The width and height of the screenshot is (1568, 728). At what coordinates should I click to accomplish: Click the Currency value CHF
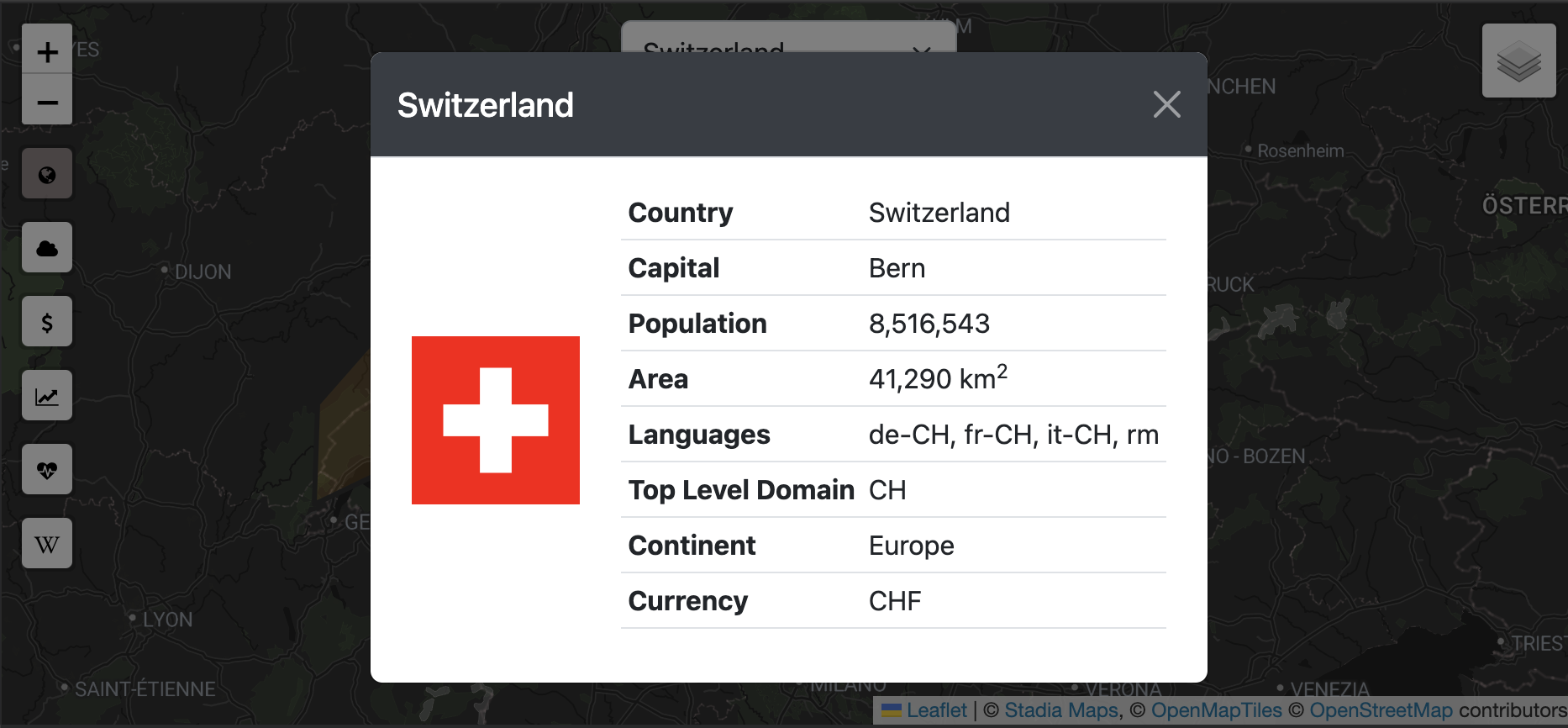click(x=895, y=601)
